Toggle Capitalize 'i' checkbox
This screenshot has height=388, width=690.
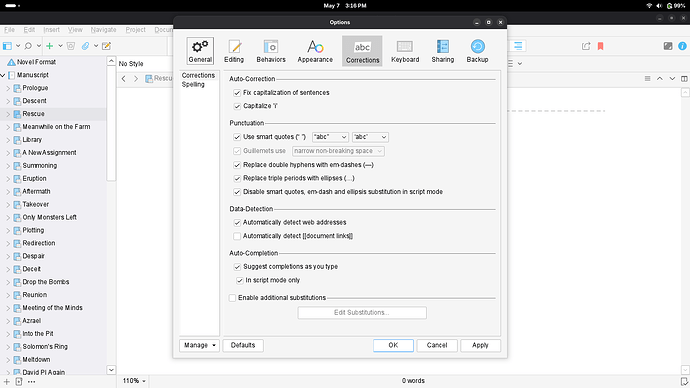coord(237,106)
